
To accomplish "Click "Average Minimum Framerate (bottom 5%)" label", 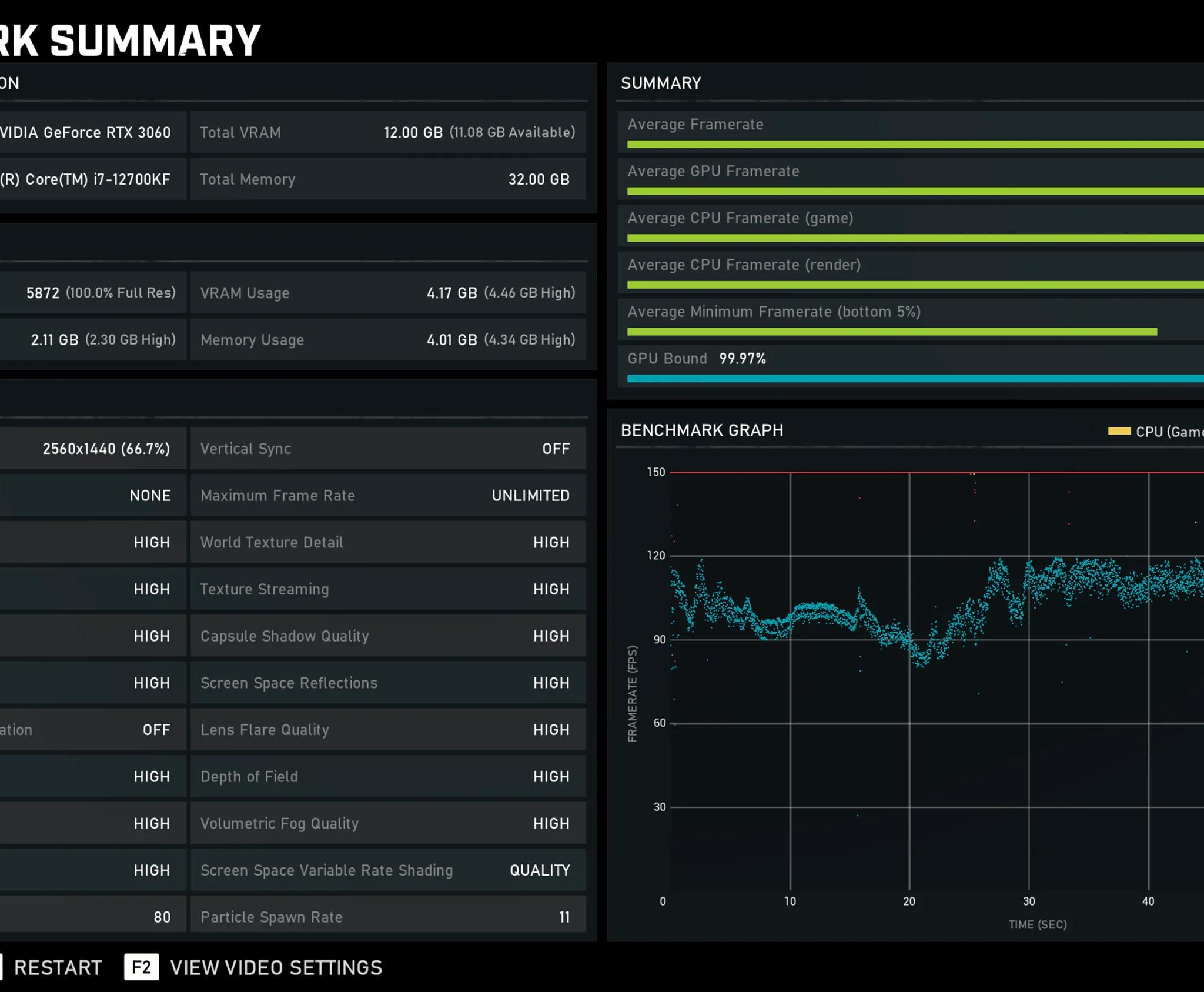I will (x=774, y=312).
